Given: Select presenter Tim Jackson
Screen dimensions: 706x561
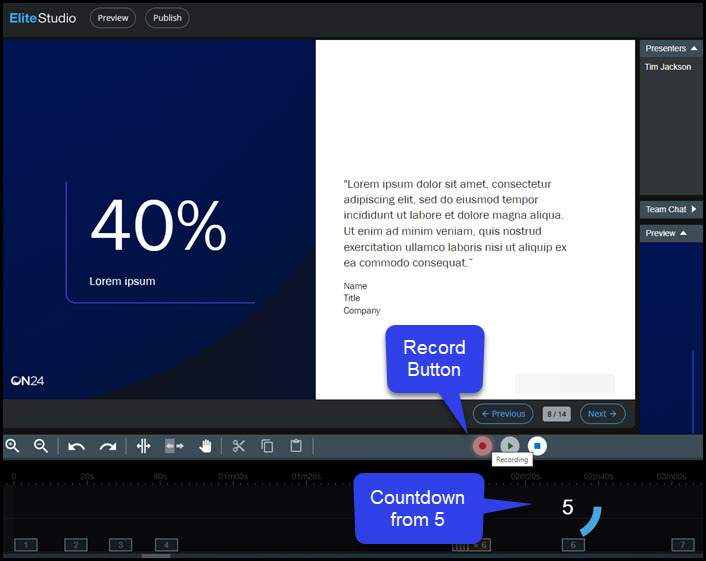Looking at the screenshot, I should pyautogui.click(x=667, y=67).
